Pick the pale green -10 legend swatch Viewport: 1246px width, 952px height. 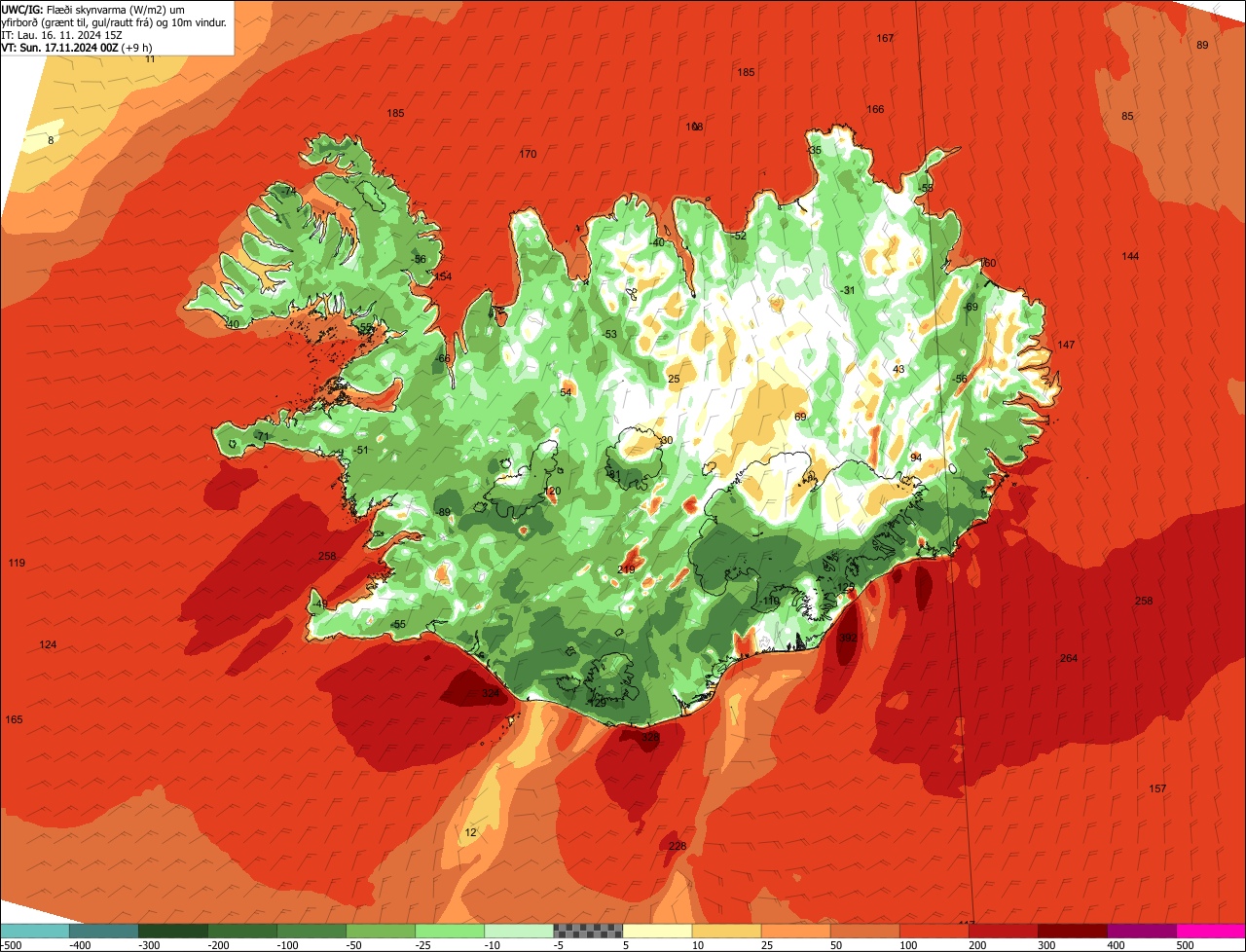(519, 931)
